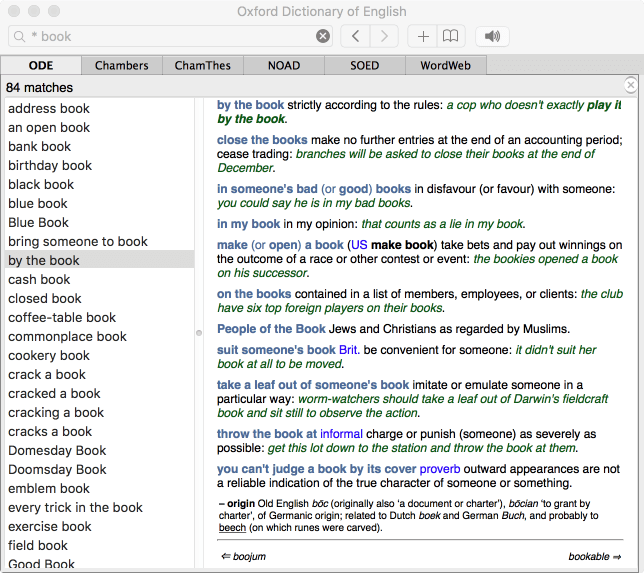
Task: Select 'coffee-table book' entry
Action: tap(99, 317)
